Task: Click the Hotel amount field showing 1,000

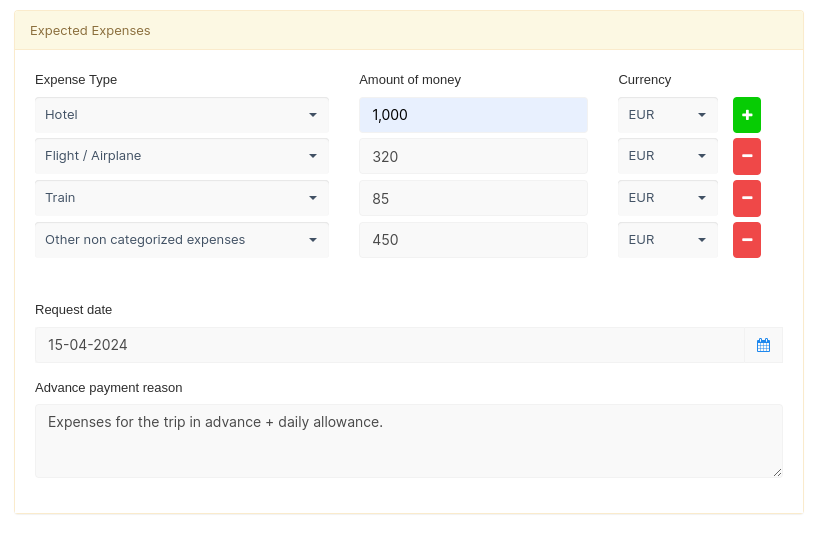Action: 473,115
